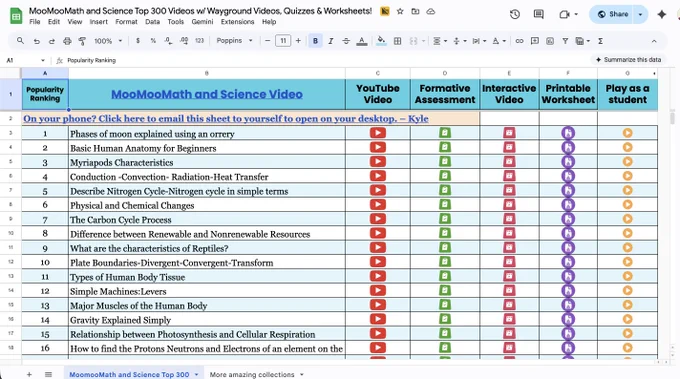Insert a link
Viewport: 680px width, 379px height.
click(519, 41)
